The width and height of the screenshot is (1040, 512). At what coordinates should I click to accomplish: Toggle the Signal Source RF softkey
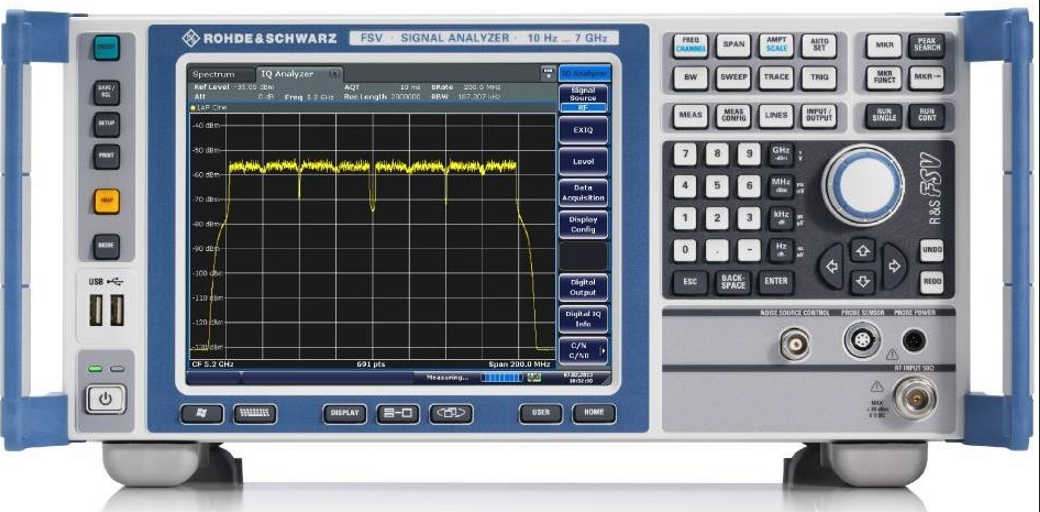coord(583,98)
